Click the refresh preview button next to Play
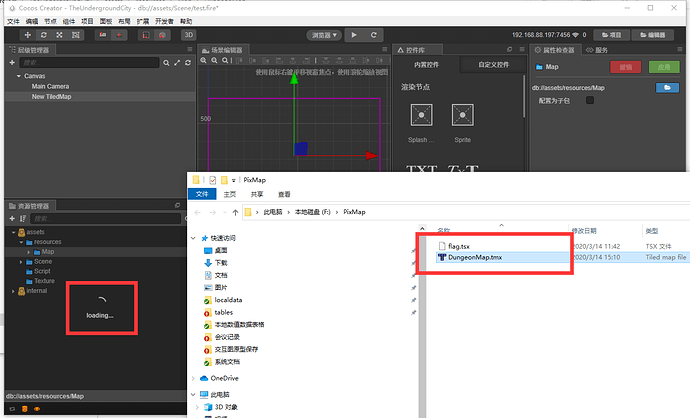The height and width of the screenshot is (418, 690). pyautogui.click(x=374, y=35)
